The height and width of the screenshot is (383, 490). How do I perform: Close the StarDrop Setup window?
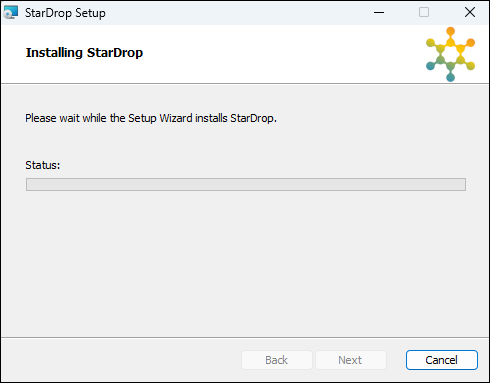coord(470,13)
